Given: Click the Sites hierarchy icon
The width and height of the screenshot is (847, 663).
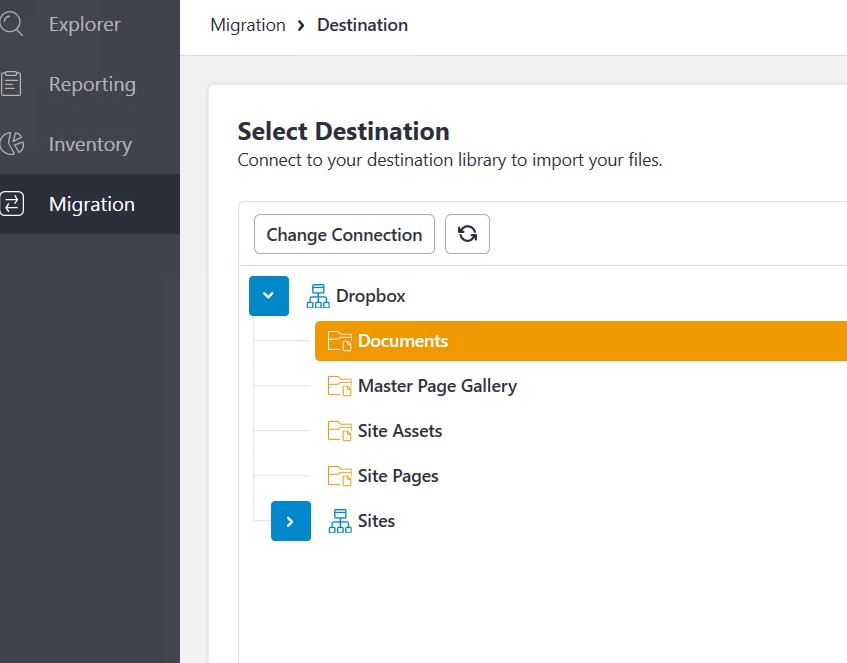Looking at the screenshot, I should click(340, 521).
